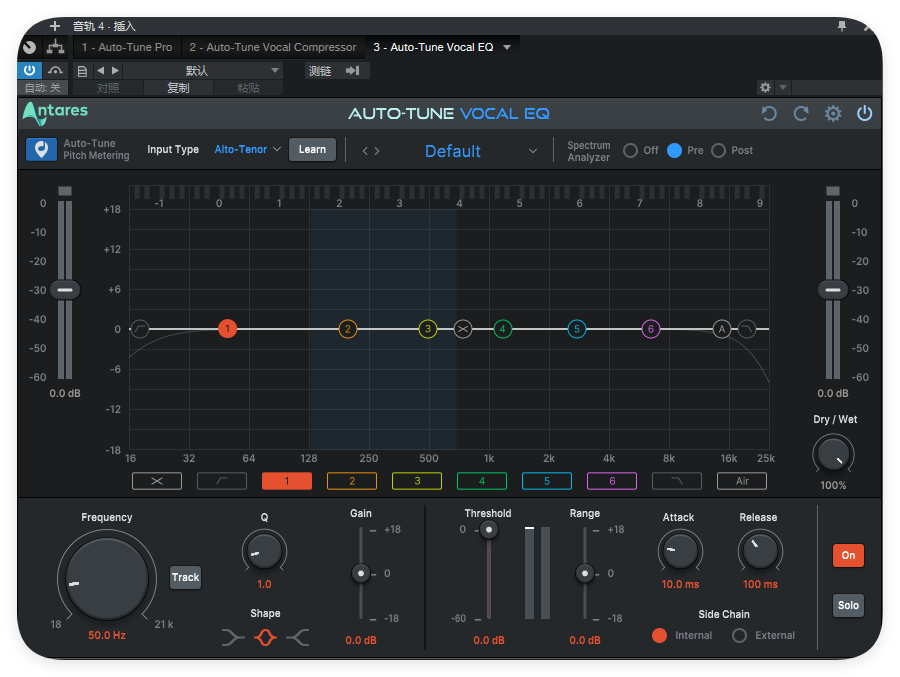This screenshot has width=900, height=677.
Task: Select the high-cut filter node on graph
Action: pos(747,329)
